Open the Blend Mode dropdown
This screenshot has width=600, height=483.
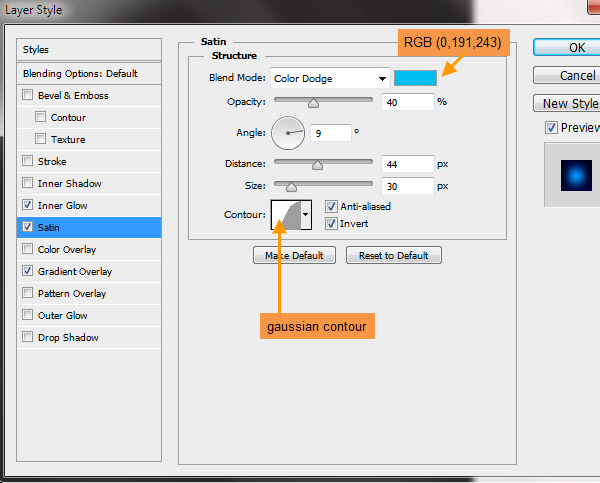point(329,79)
